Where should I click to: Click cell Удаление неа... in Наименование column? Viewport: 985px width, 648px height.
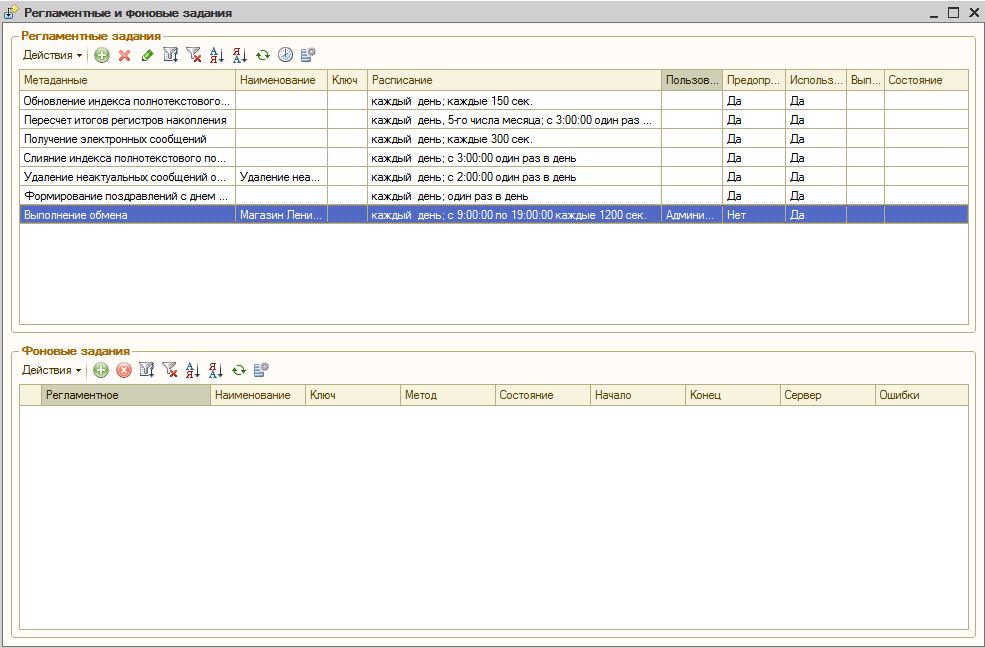coord(281,177)
